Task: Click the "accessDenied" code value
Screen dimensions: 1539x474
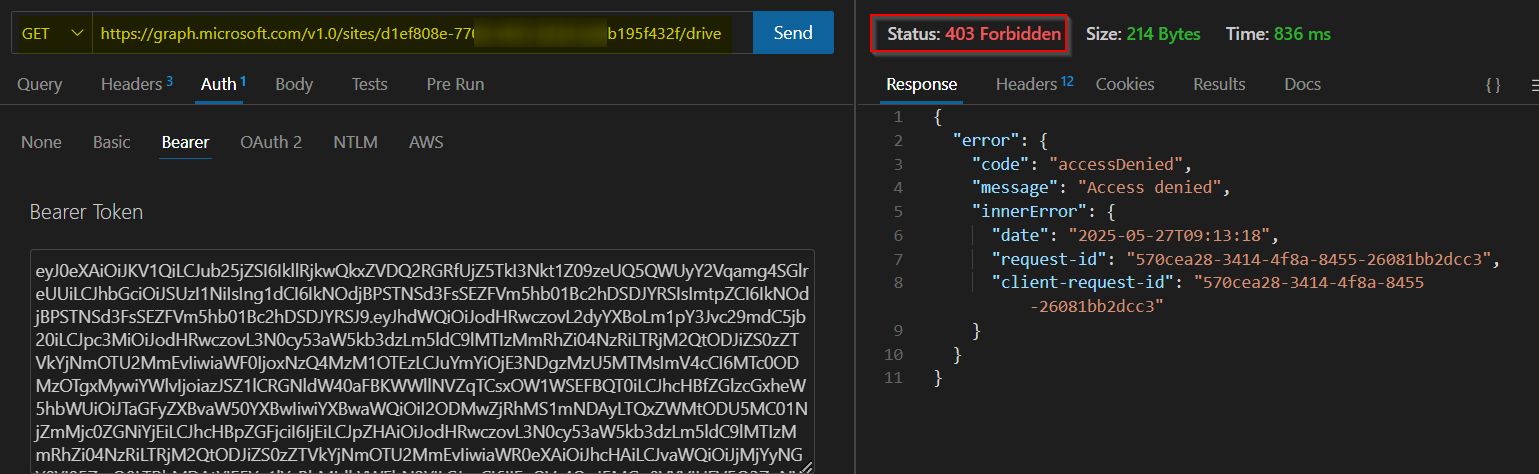Action: click(1116, 164)
